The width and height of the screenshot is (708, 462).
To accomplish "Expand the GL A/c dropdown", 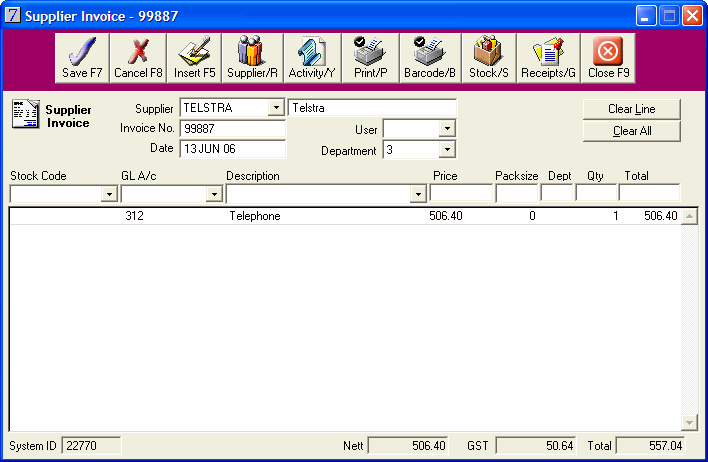I will (214, 194).
